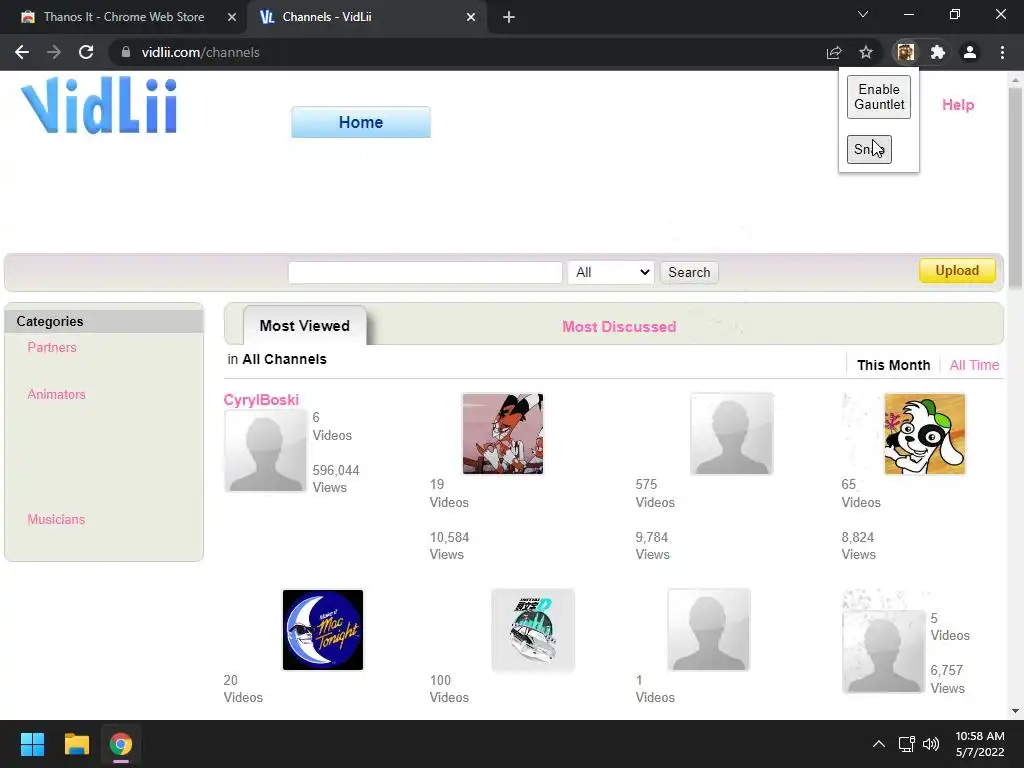
Task: Click the VidLii logo
Action: coord(99,106)
